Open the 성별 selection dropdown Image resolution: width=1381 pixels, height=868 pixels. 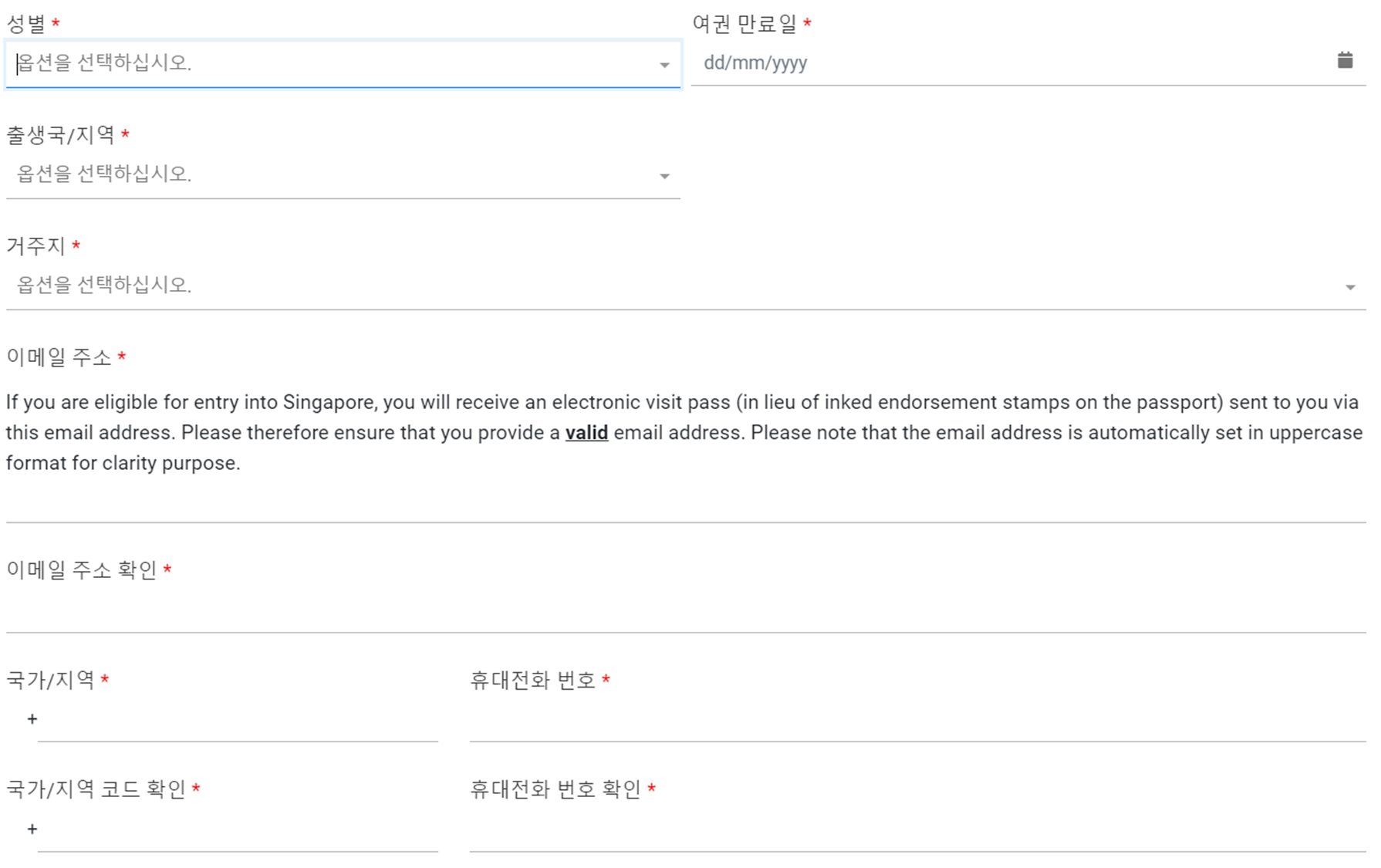pyautogui.click(x=339, y=66)
